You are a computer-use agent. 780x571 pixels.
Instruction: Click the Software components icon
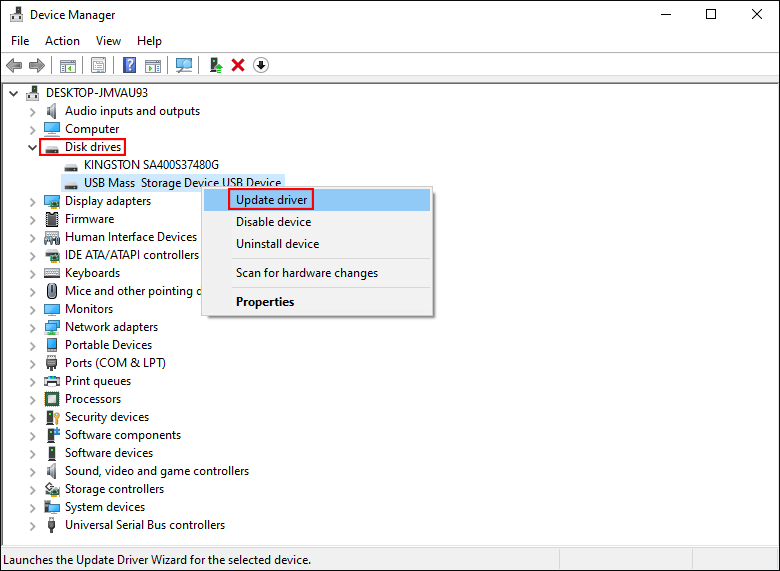click(53, 435)
